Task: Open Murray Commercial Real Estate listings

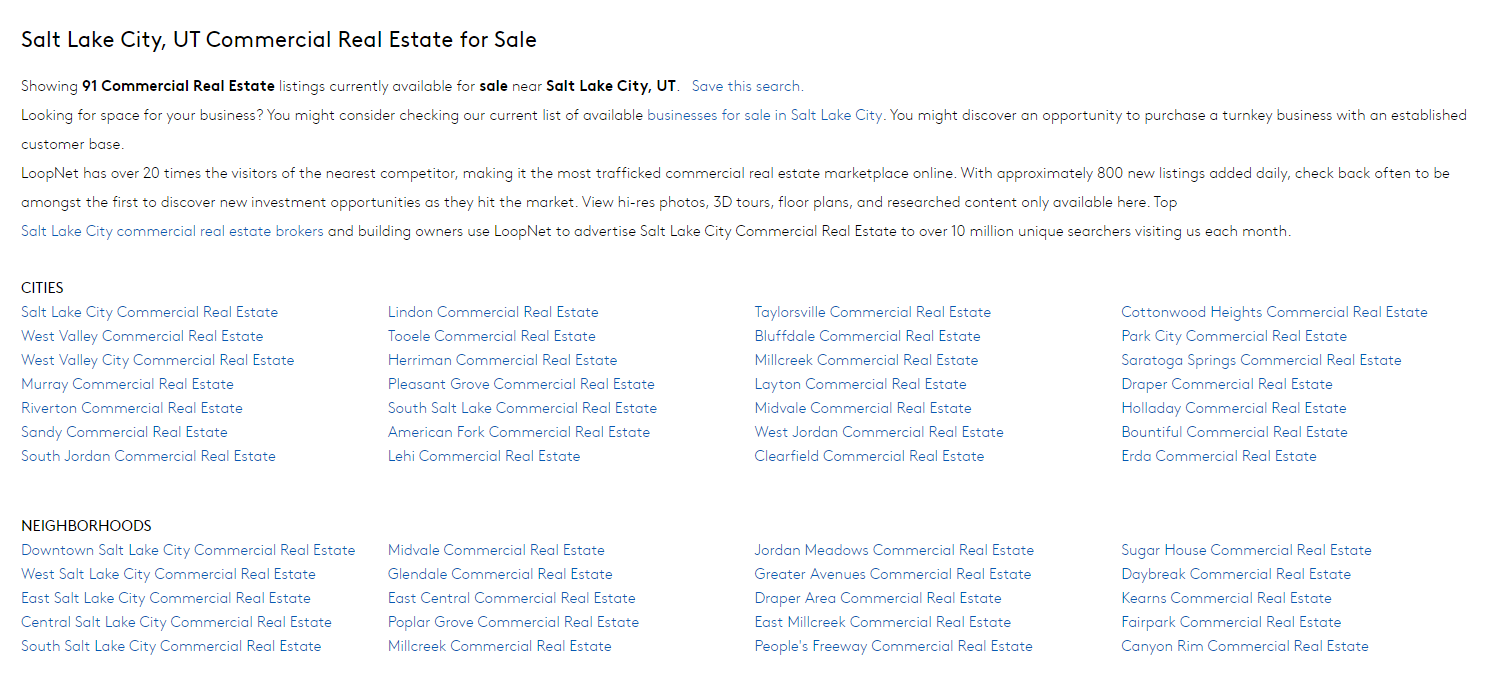Action: (127, 384)
